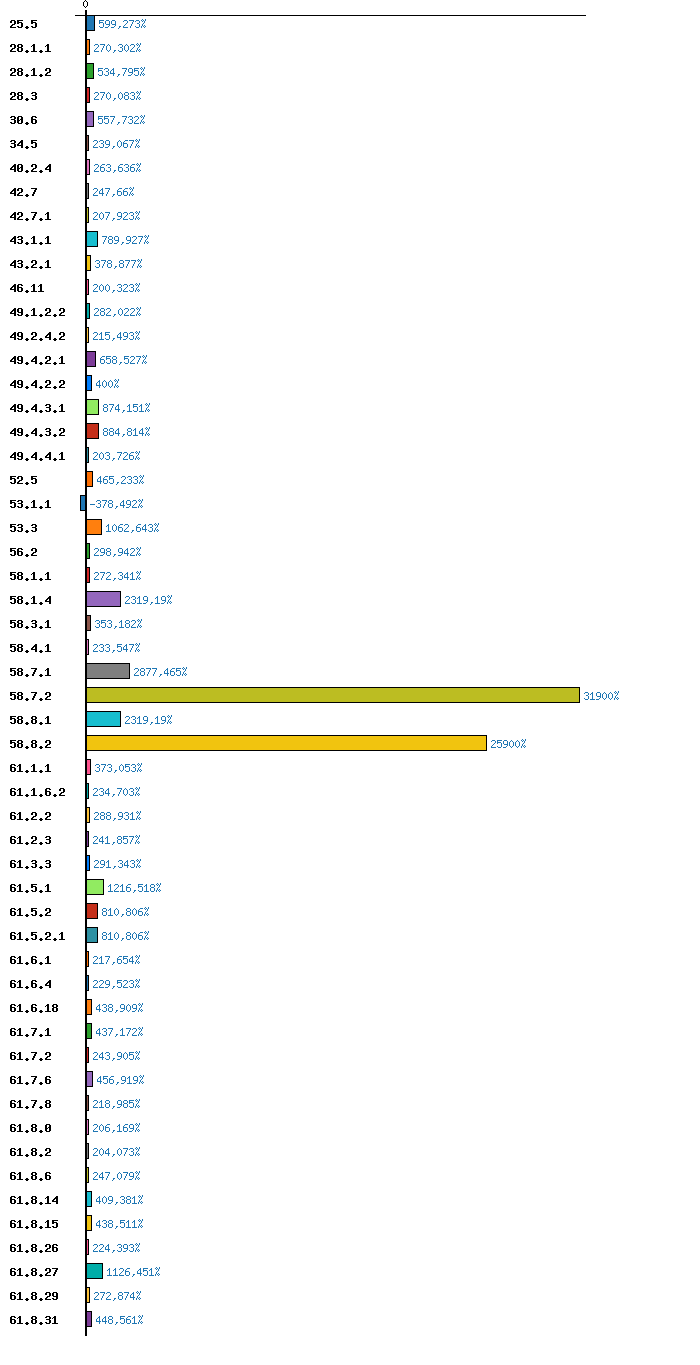Click the 53.1.1 row label
This screenshot has width=700, height=1365.
click(30, 504)
